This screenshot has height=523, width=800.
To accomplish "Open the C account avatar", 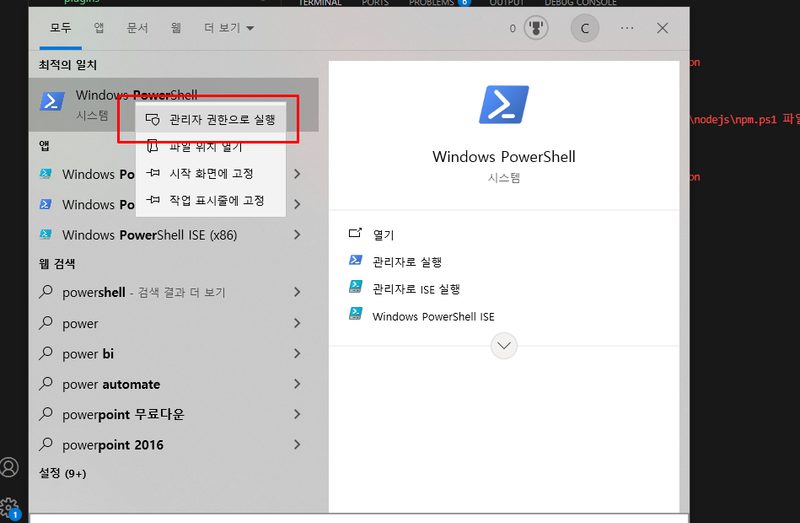I will click(x=585, y=29).
